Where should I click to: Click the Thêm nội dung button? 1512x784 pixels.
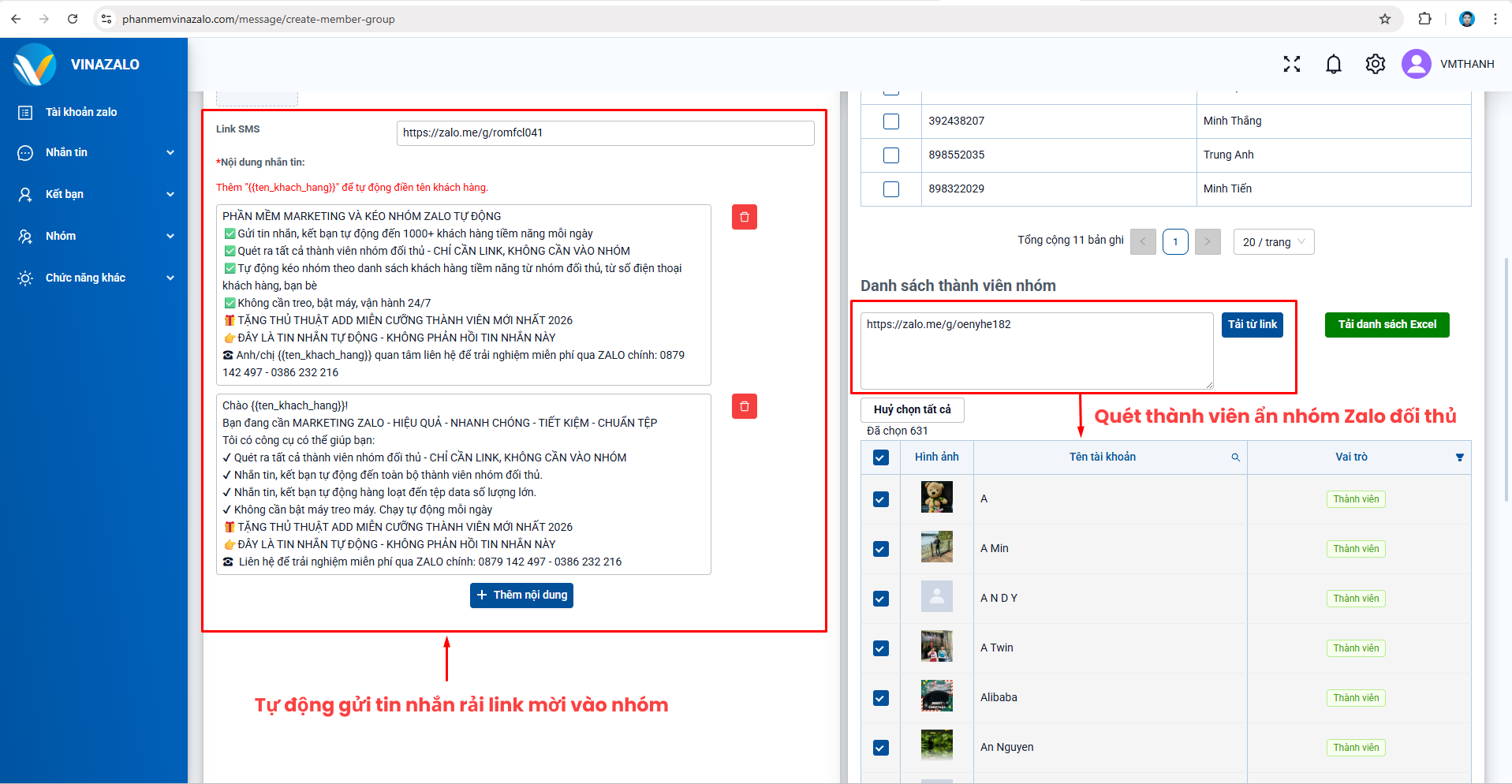pos(521,595)
